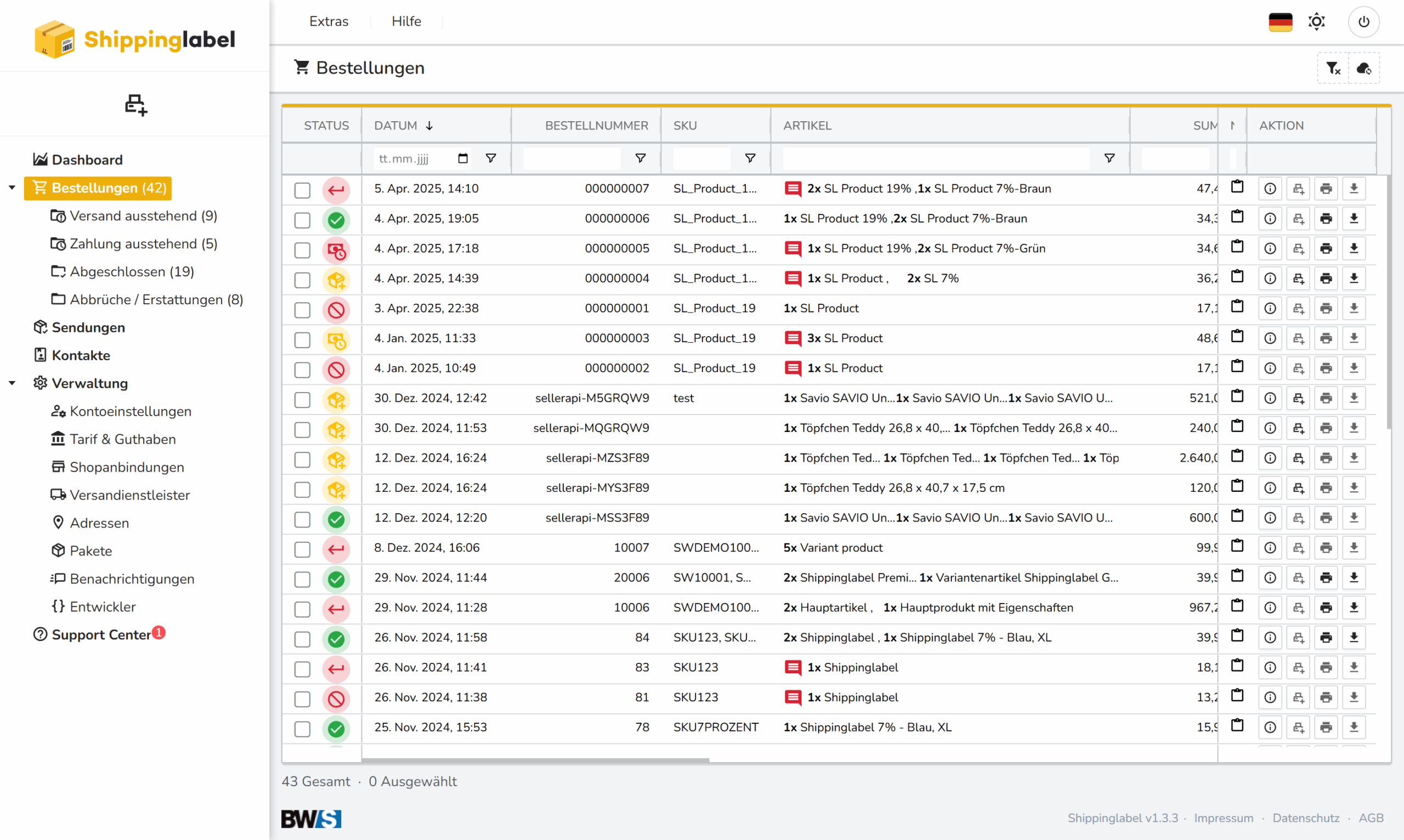Collapse the Verwaltung section arrow
The width and height of the screenshot is (1404, 840).
(12, 383)
